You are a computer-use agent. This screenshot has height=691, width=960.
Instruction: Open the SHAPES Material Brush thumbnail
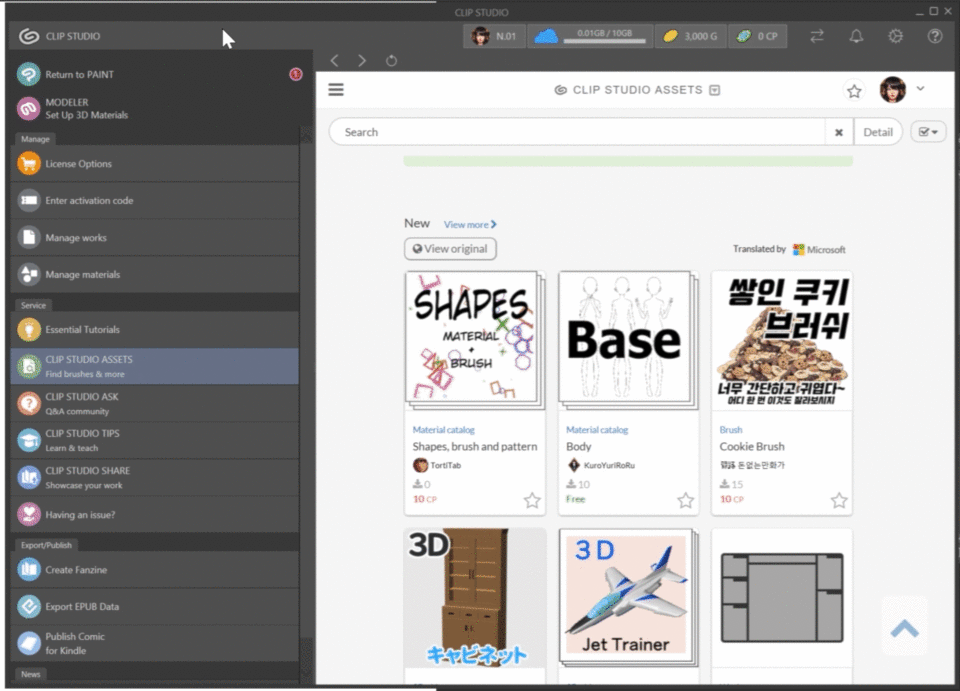click(474, 340)
